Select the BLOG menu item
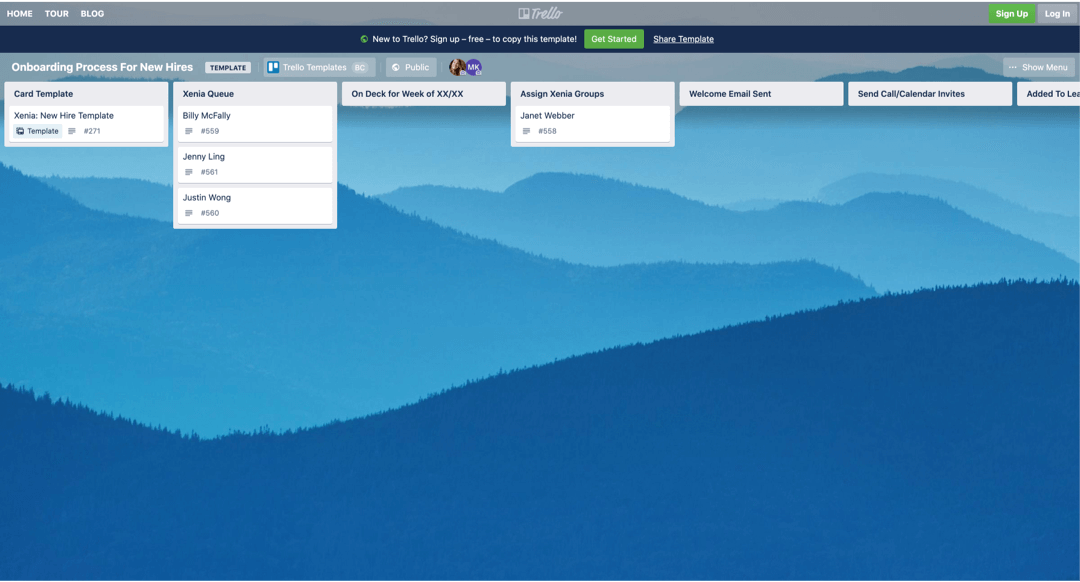The image size is (1080, 582). pos(92,13)
